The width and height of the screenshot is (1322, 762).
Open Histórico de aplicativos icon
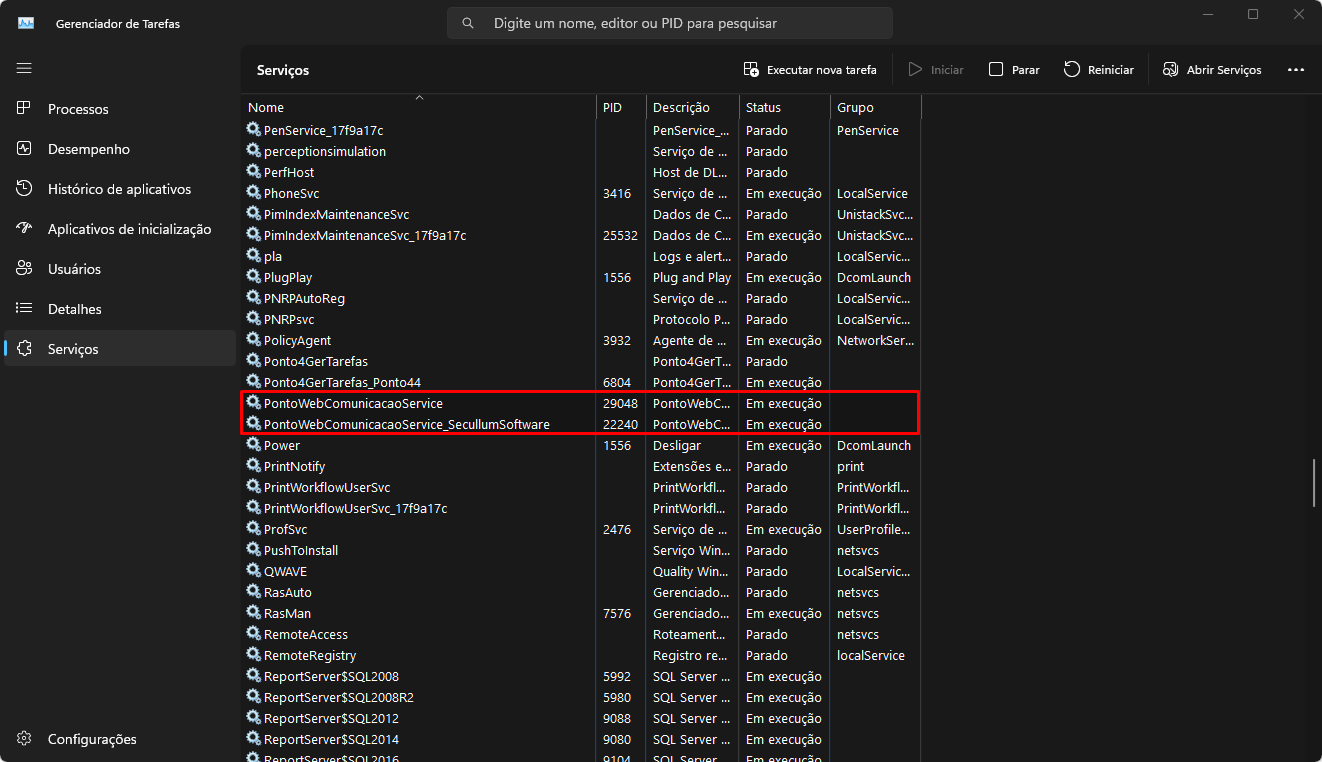point(25,189)
